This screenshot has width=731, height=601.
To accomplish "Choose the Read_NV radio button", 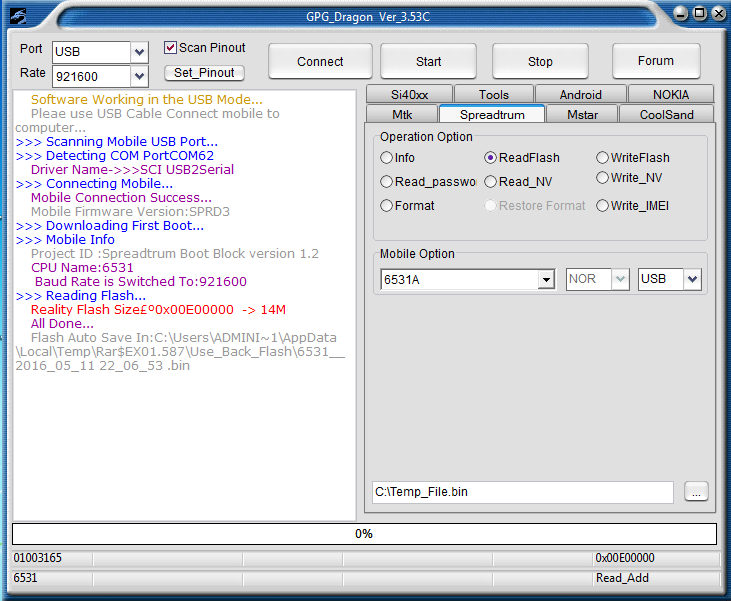I will [x=490, y=181].
